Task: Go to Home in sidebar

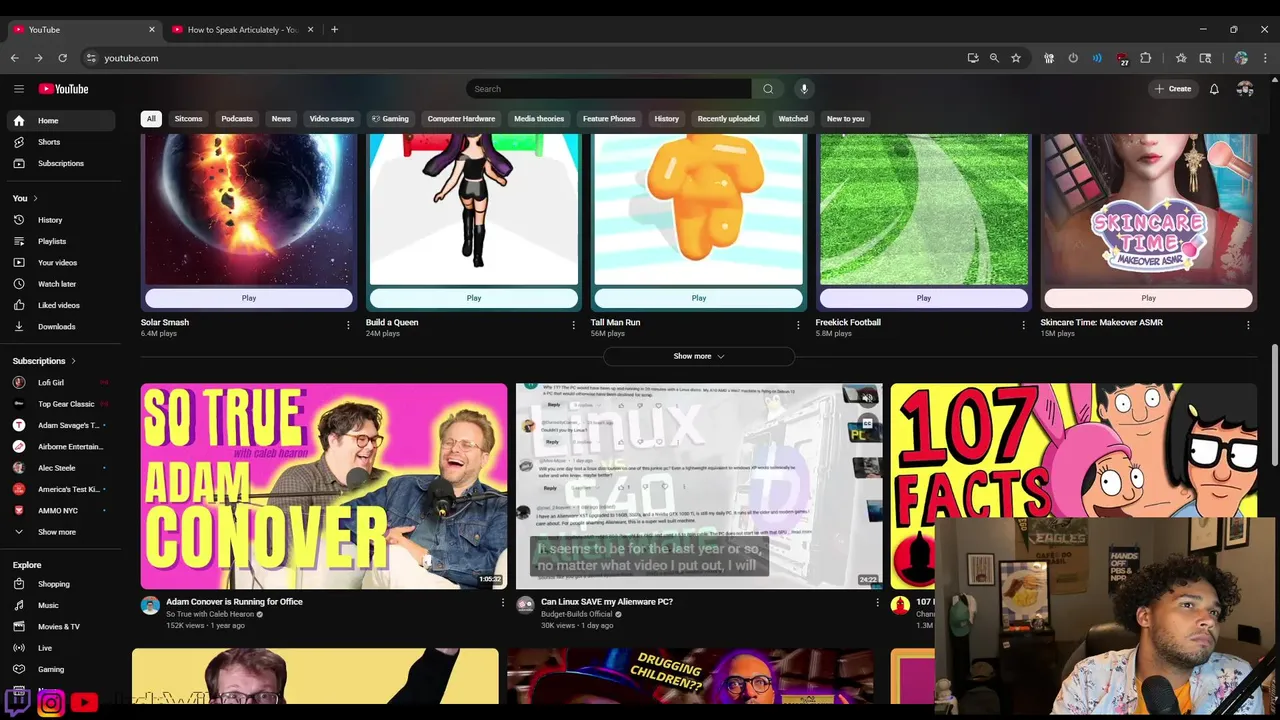Action: point(61,121)
